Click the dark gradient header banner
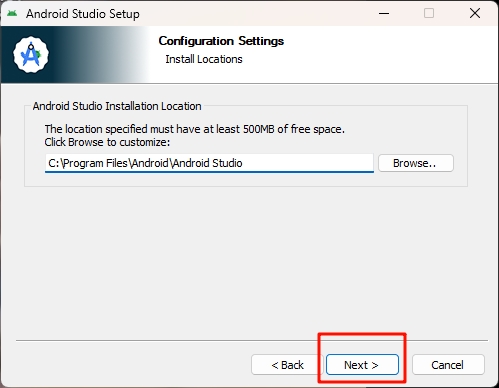 (x=75, y=54)
